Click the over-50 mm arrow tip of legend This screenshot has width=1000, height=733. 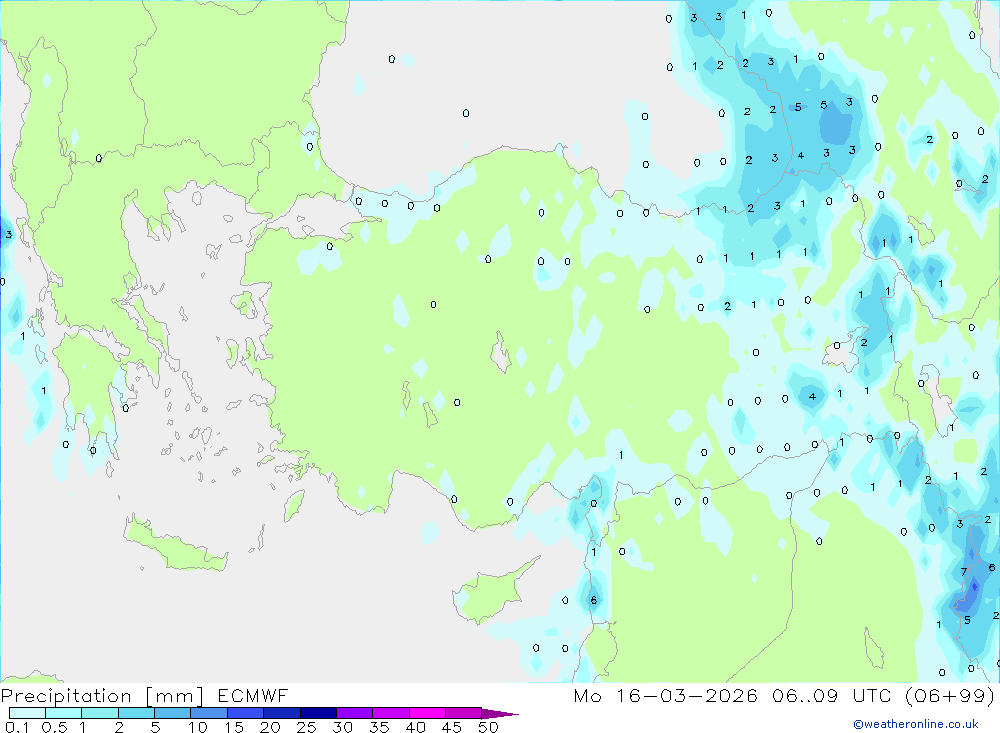click(x=500, y=714)
